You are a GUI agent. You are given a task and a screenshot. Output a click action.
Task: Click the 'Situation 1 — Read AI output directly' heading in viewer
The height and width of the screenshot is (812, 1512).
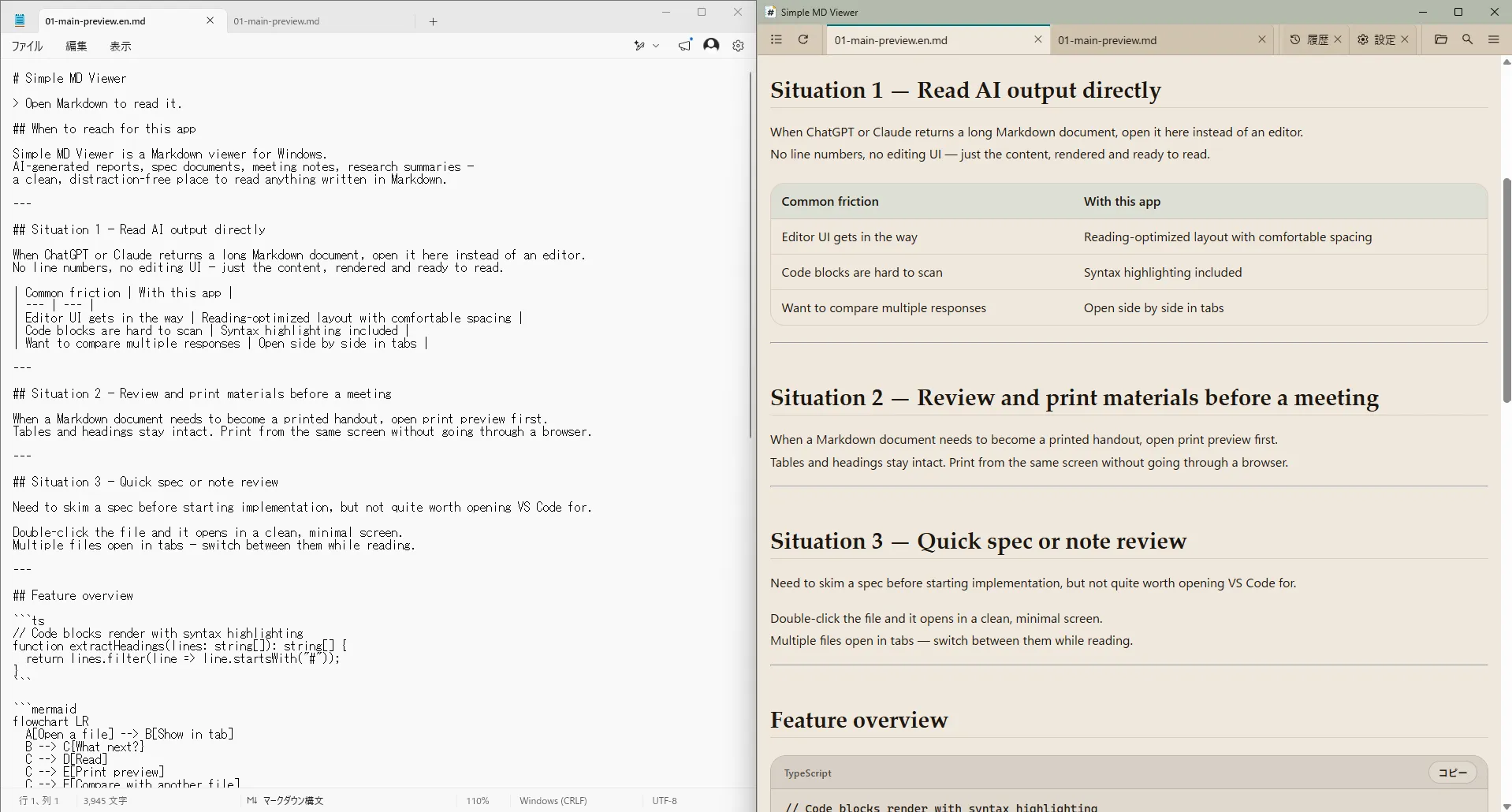966,90
